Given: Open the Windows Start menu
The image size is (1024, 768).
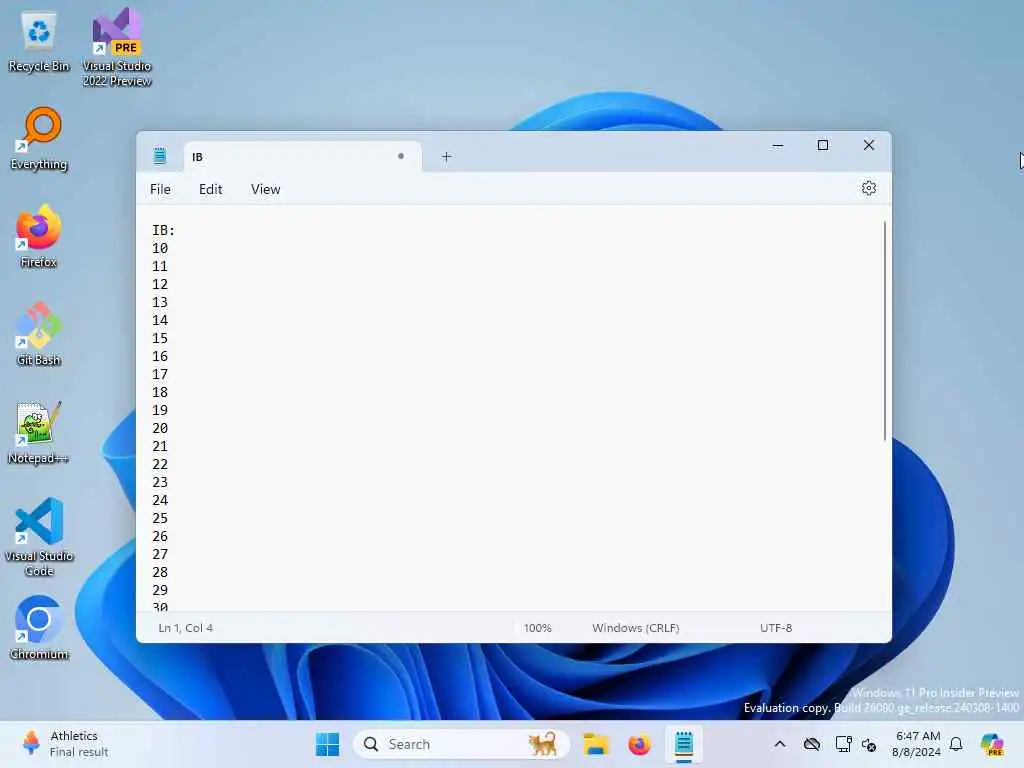Looking at the screenshot, I should 327,744.
